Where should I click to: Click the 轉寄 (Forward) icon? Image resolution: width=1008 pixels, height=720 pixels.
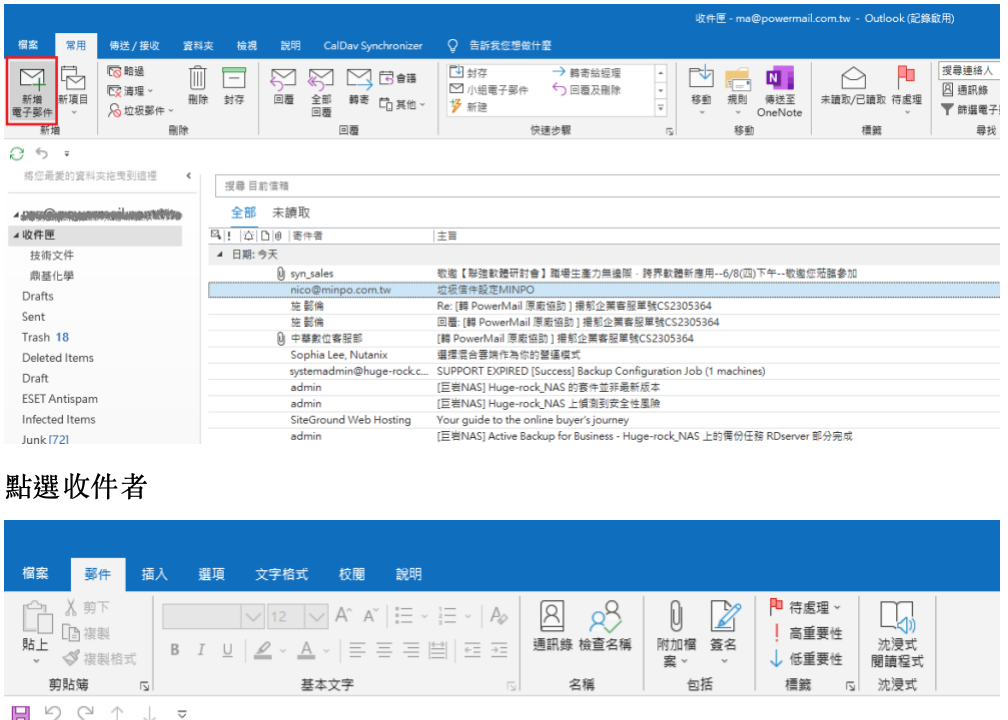tap(359, 79)
